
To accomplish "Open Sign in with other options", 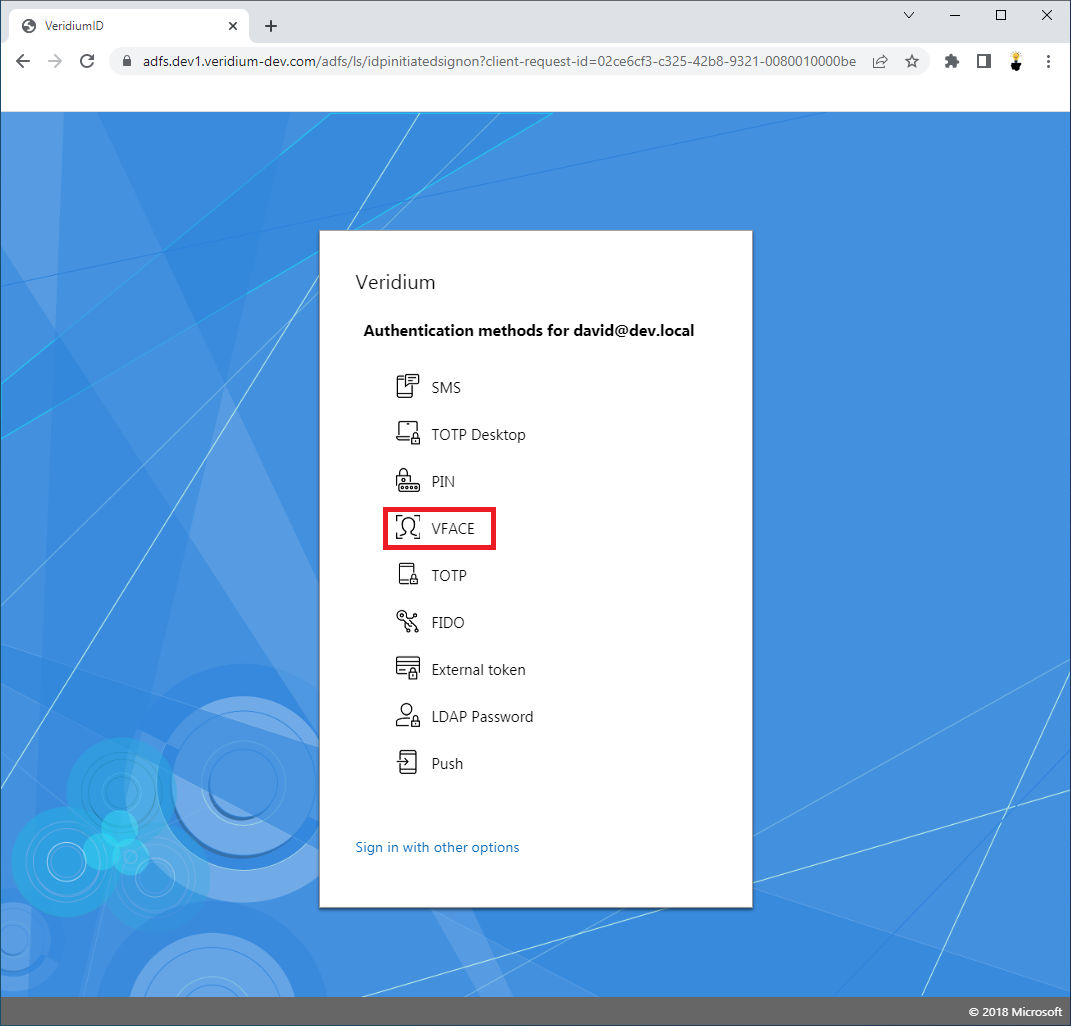I will (437, 847).
